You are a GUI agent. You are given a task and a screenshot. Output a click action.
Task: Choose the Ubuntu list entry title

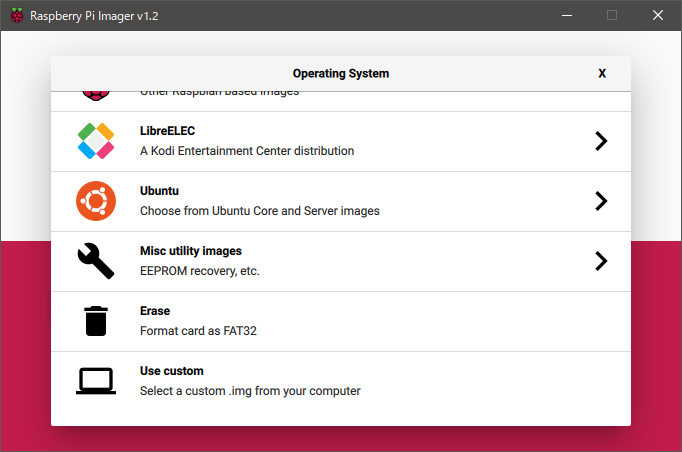pos(159,191)
